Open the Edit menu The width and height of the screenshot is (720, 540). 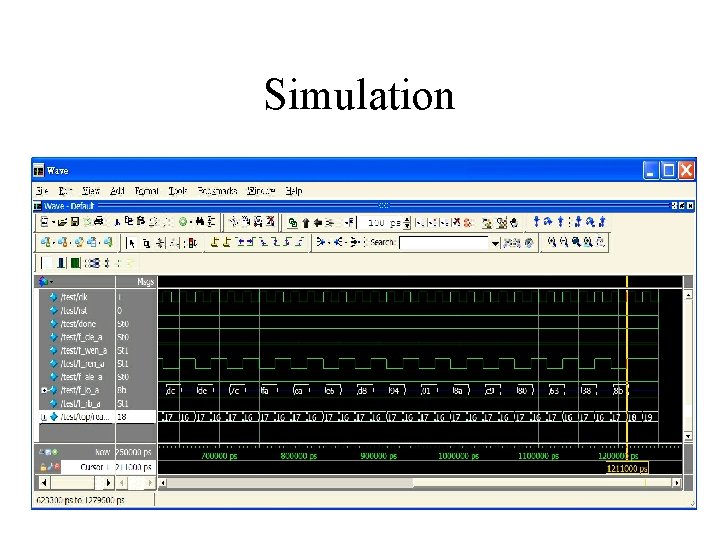(x=65, y=191)
